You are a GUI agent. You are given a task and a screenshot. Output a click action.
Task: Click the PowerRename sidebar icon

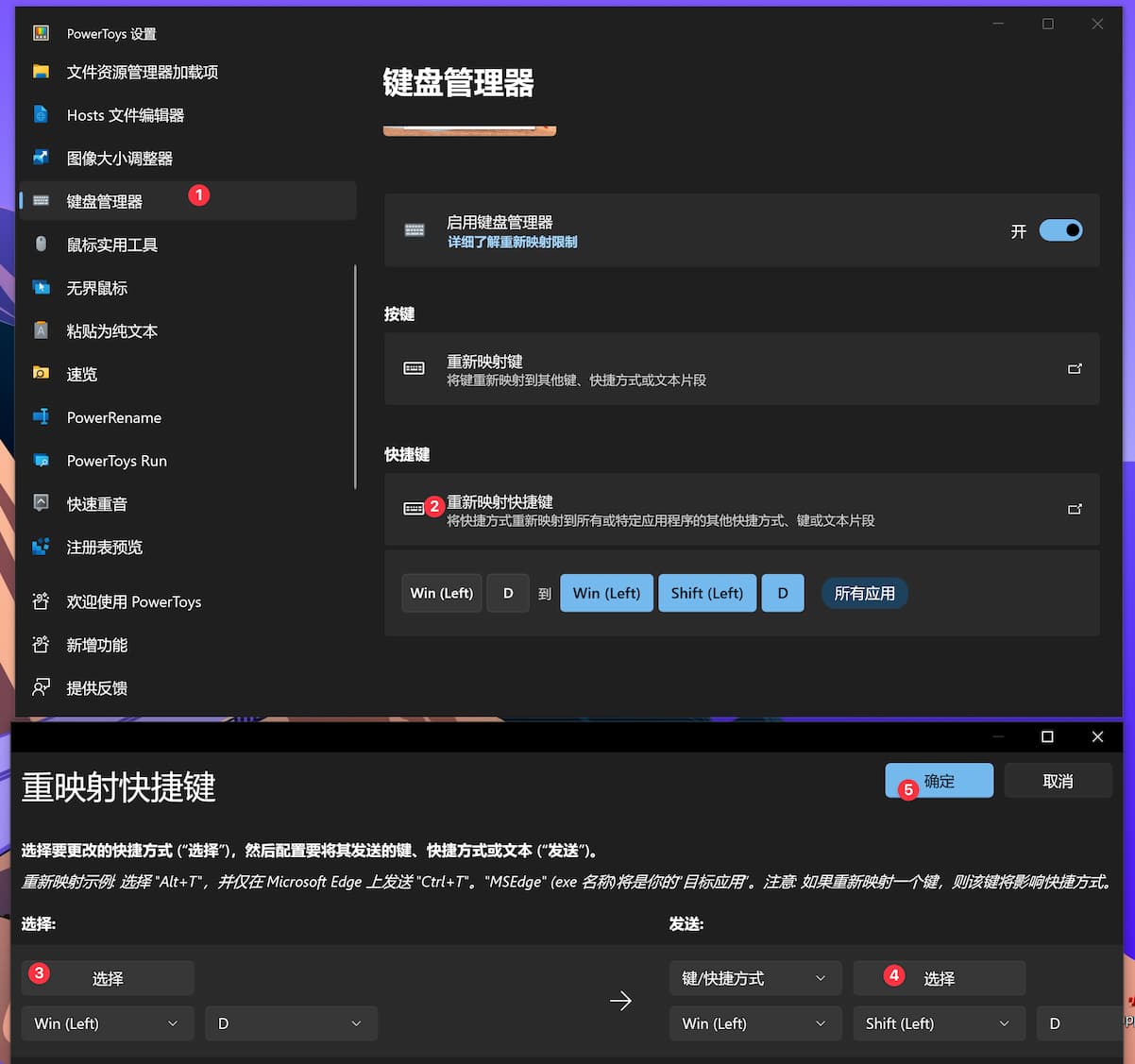pyautogui.click(x=41, y=417)
